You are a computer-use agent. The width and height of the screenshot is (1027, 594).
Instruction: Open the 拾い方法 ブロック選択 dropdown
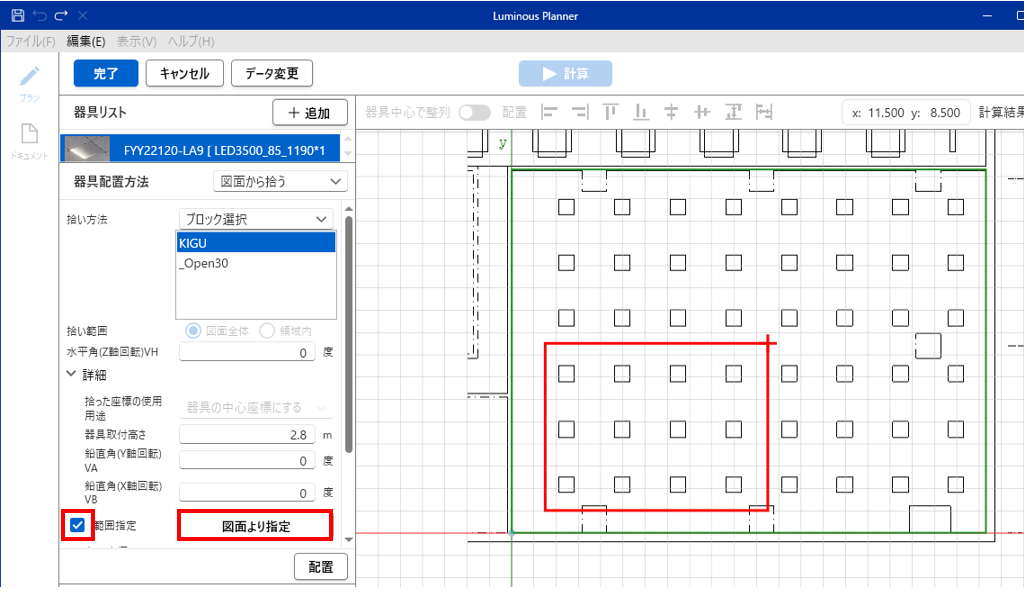tap(256, 219)
